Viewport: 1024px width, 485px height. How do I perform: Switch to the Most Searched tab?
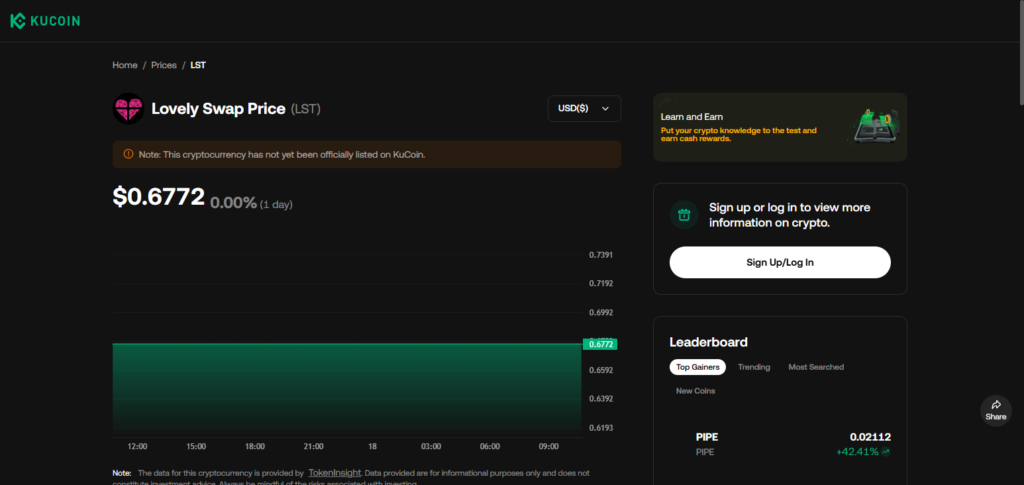816,367
